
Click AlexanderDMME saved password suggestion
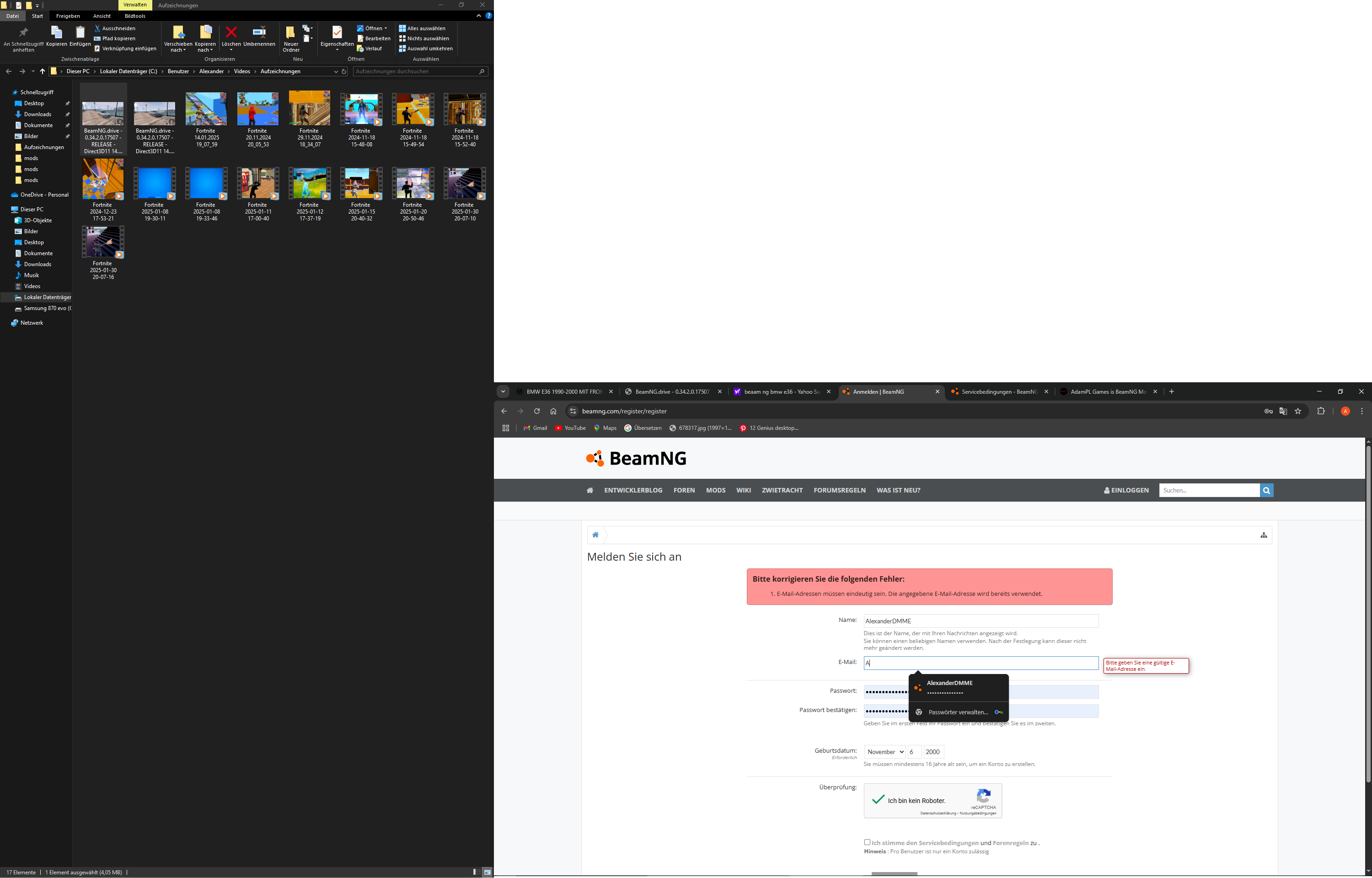point(958,688)
